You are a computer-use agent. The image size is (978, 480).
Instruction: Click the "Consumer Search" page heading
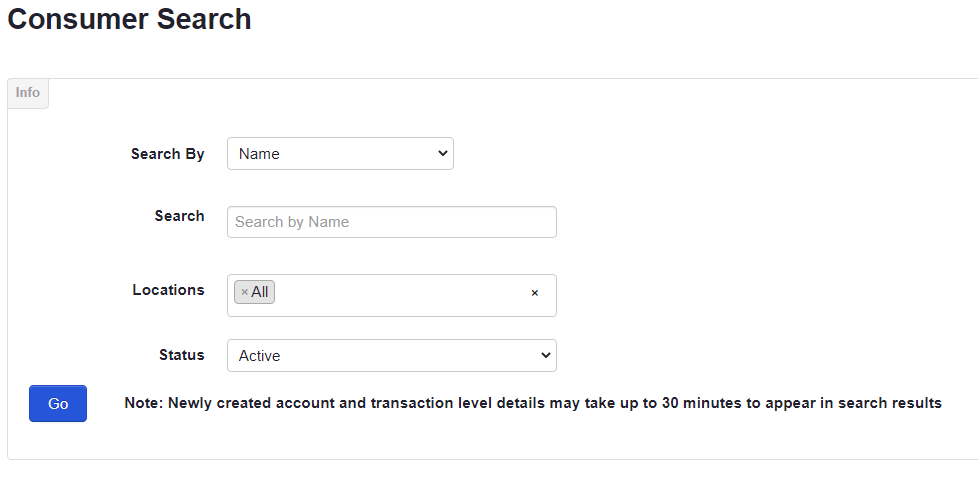[x=129, y=19]
